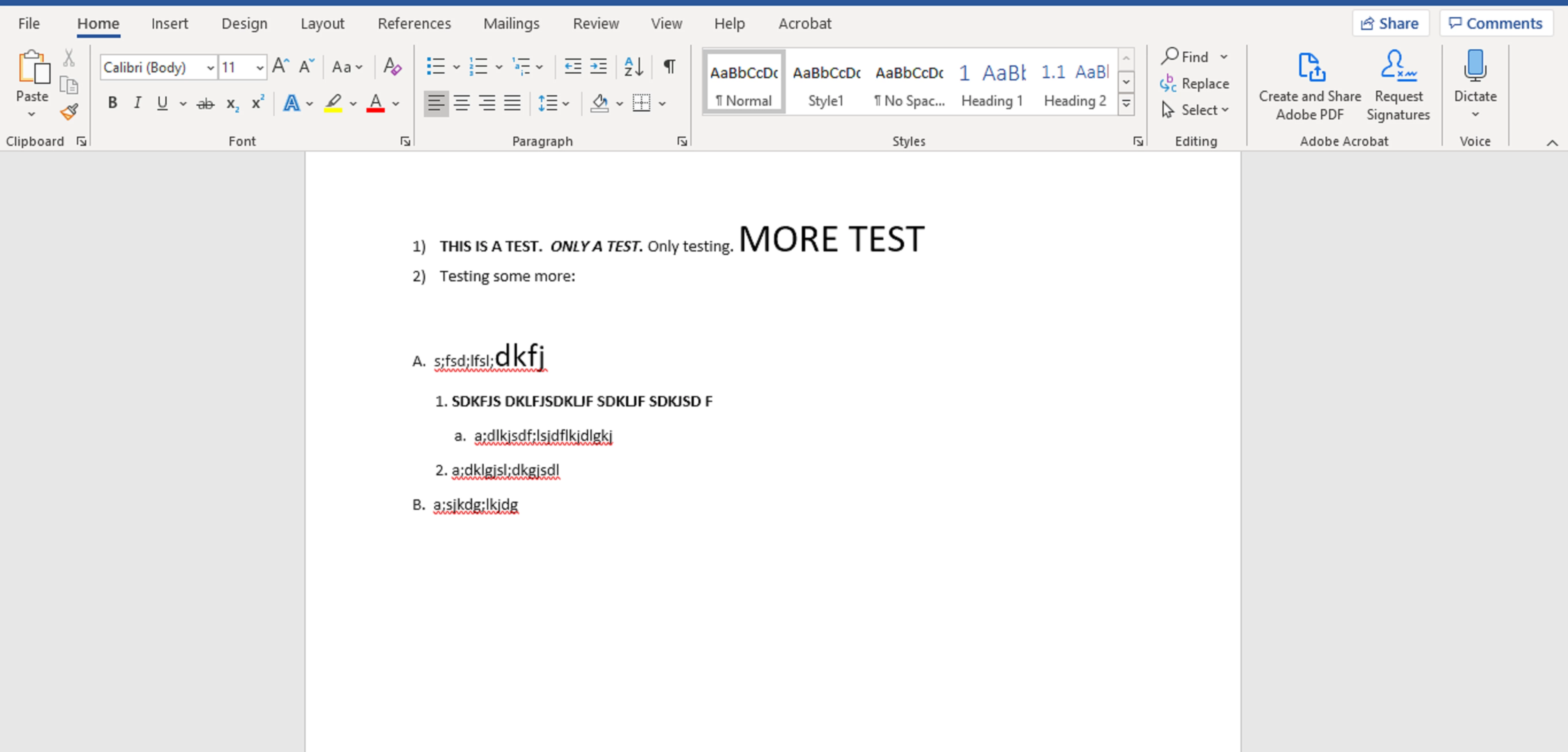Open the font size dropdown

click(260, 67)
